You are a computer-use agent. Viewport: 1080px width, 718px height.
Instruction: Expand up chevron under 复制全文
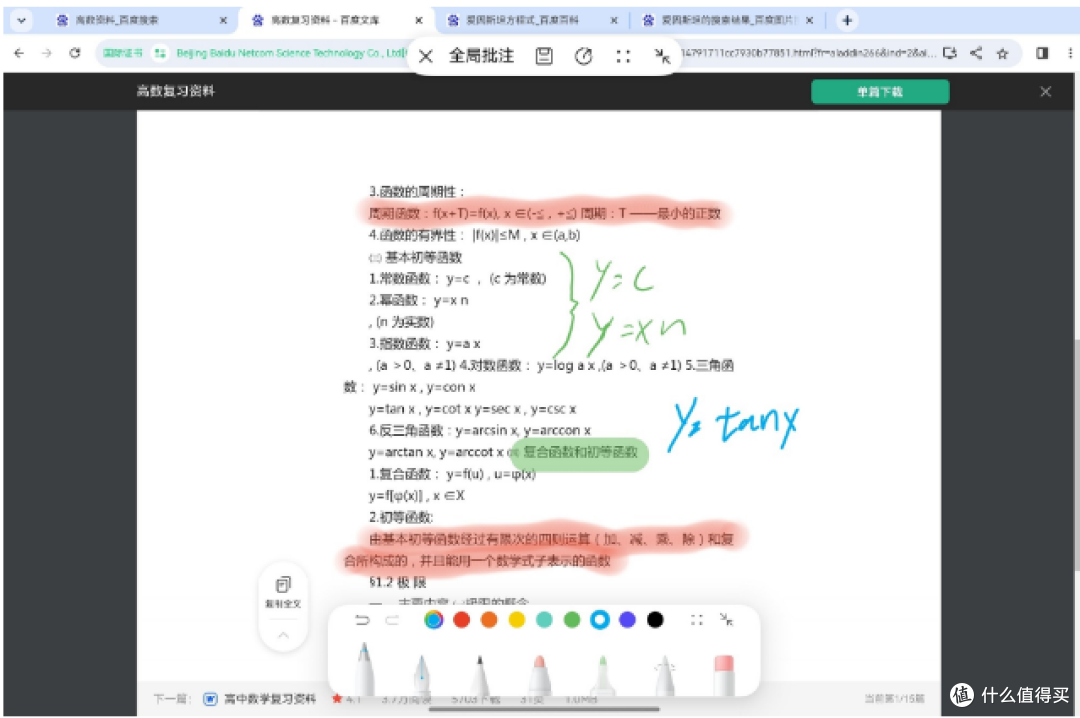(x=283, y=635)
